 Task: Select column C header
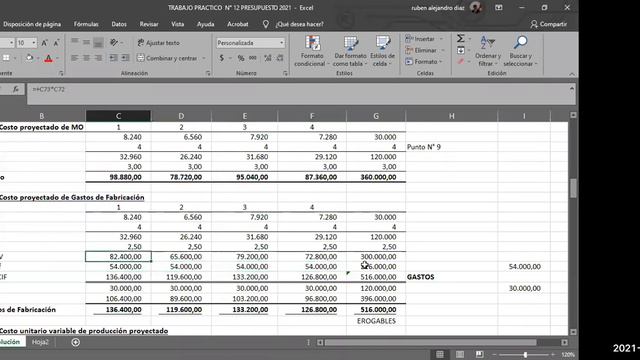click(x=118, y=116)
